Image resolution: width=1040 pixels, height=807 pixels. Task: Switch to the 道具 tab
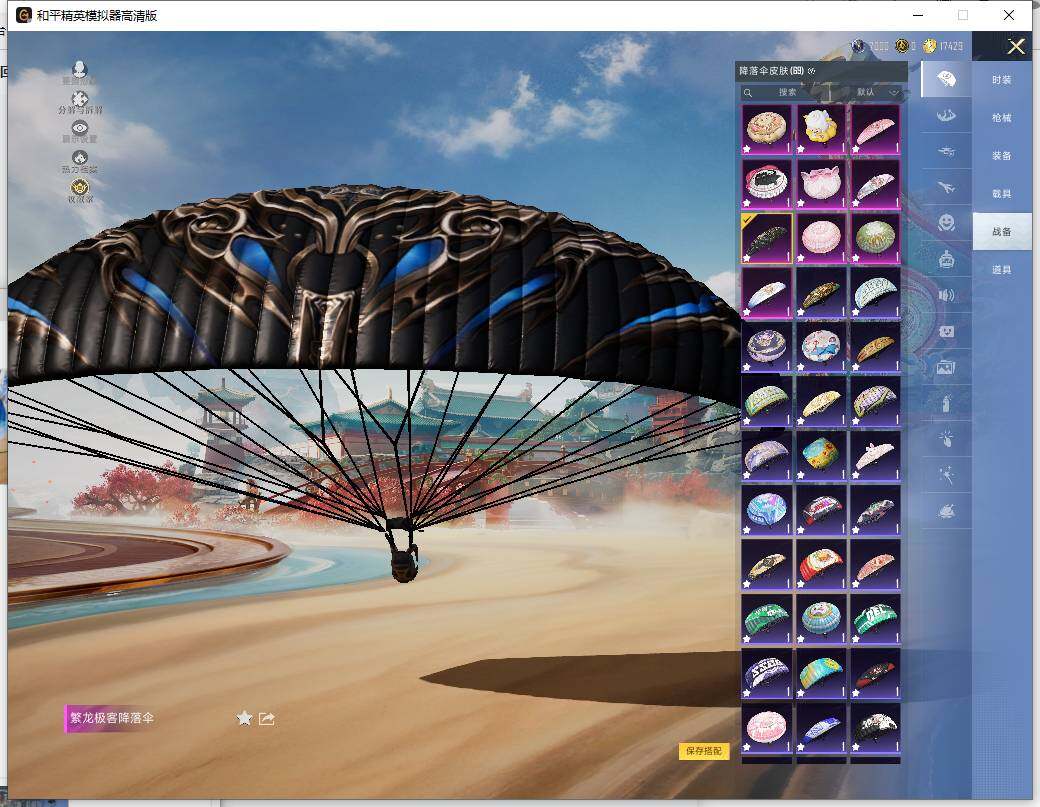tap(1002, 269)
